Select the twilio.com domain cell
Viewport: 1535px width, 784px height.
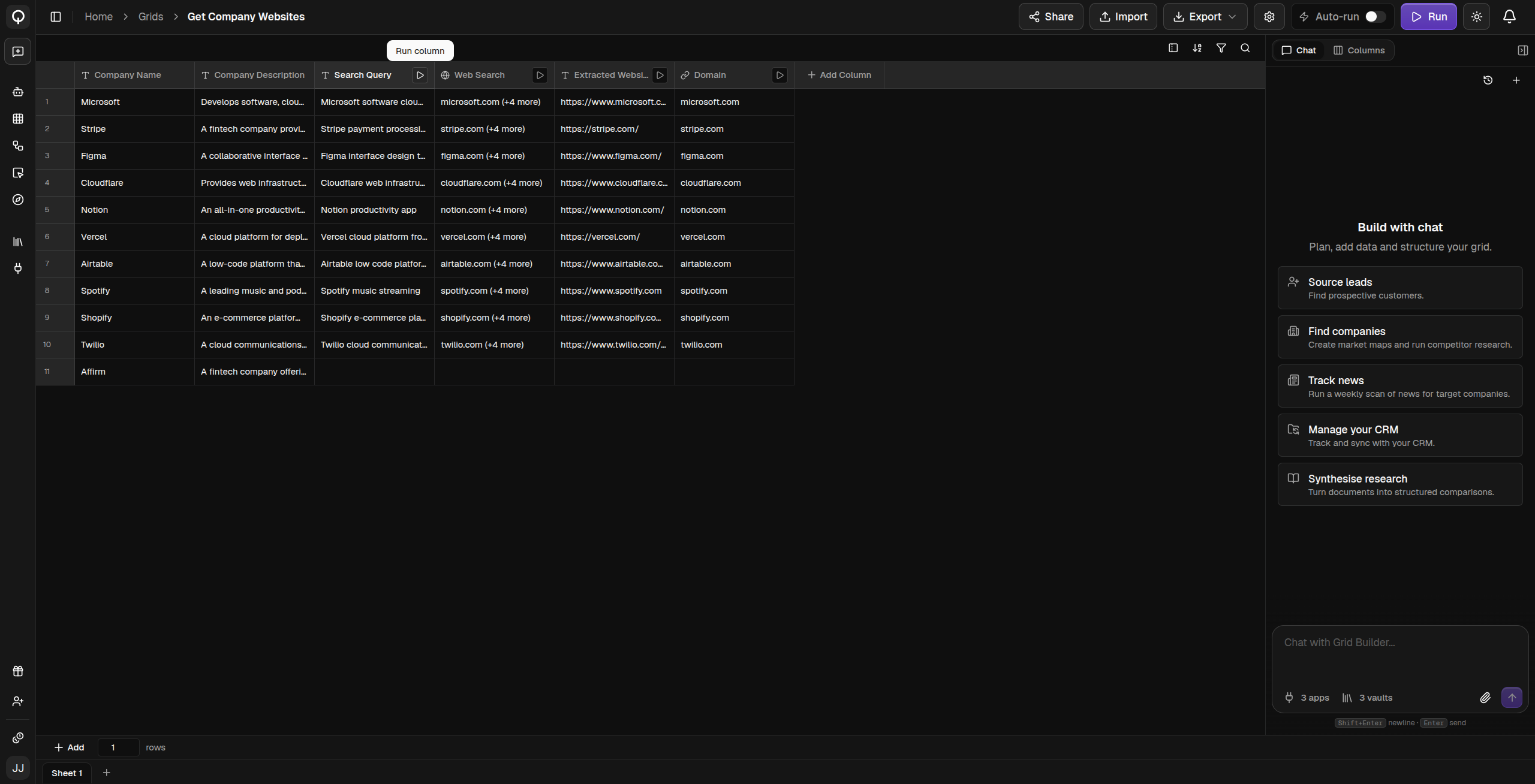(x=734, y=345)
